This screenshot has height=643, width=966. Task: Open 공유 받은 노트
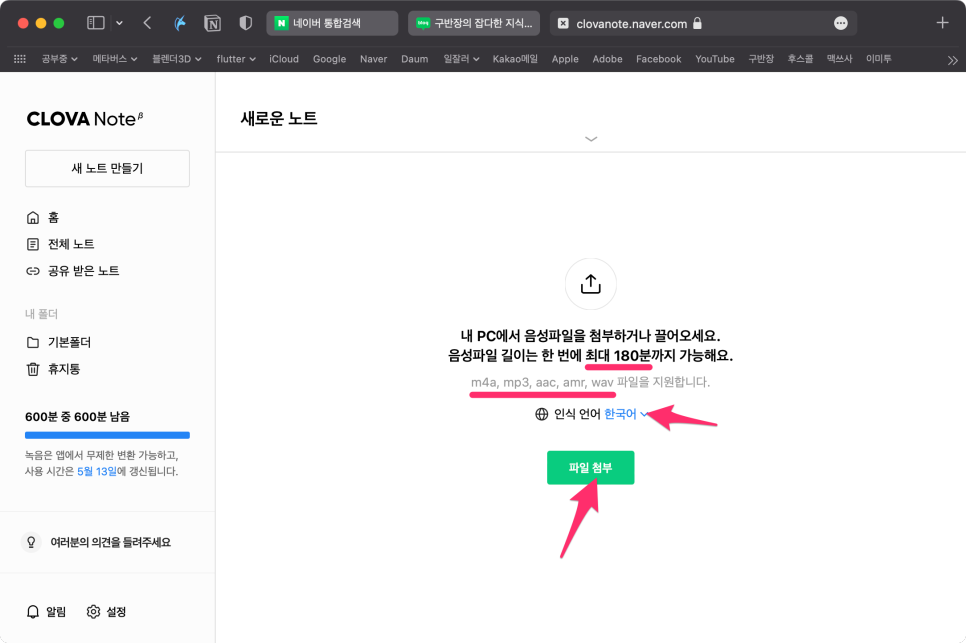(x=72, y=271)
